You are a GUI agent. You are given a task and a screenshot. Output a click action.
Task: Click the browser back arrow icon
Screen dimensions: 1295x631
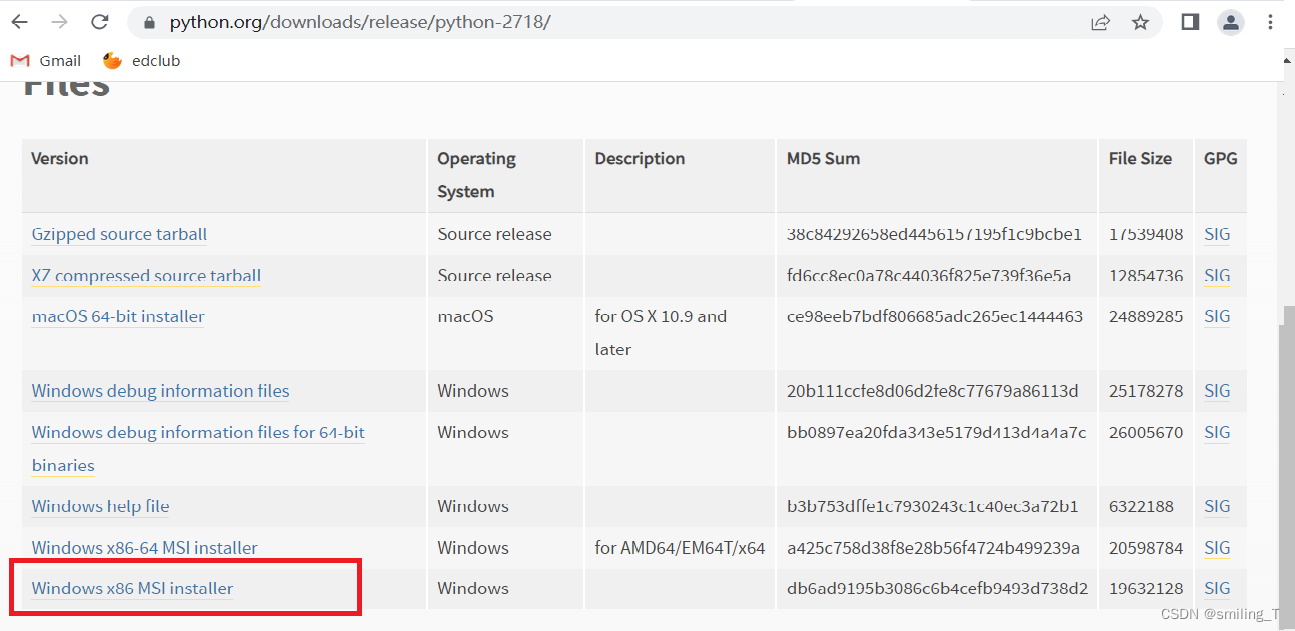[19, 21]
